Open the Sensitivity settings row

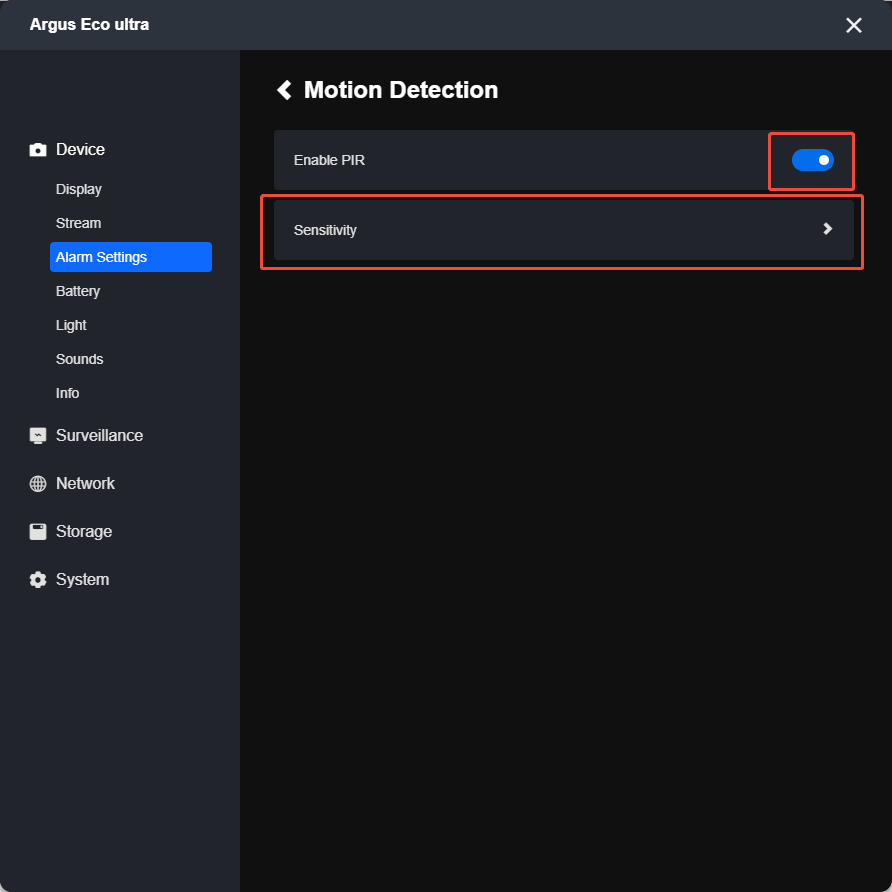[x=563, y=230]
